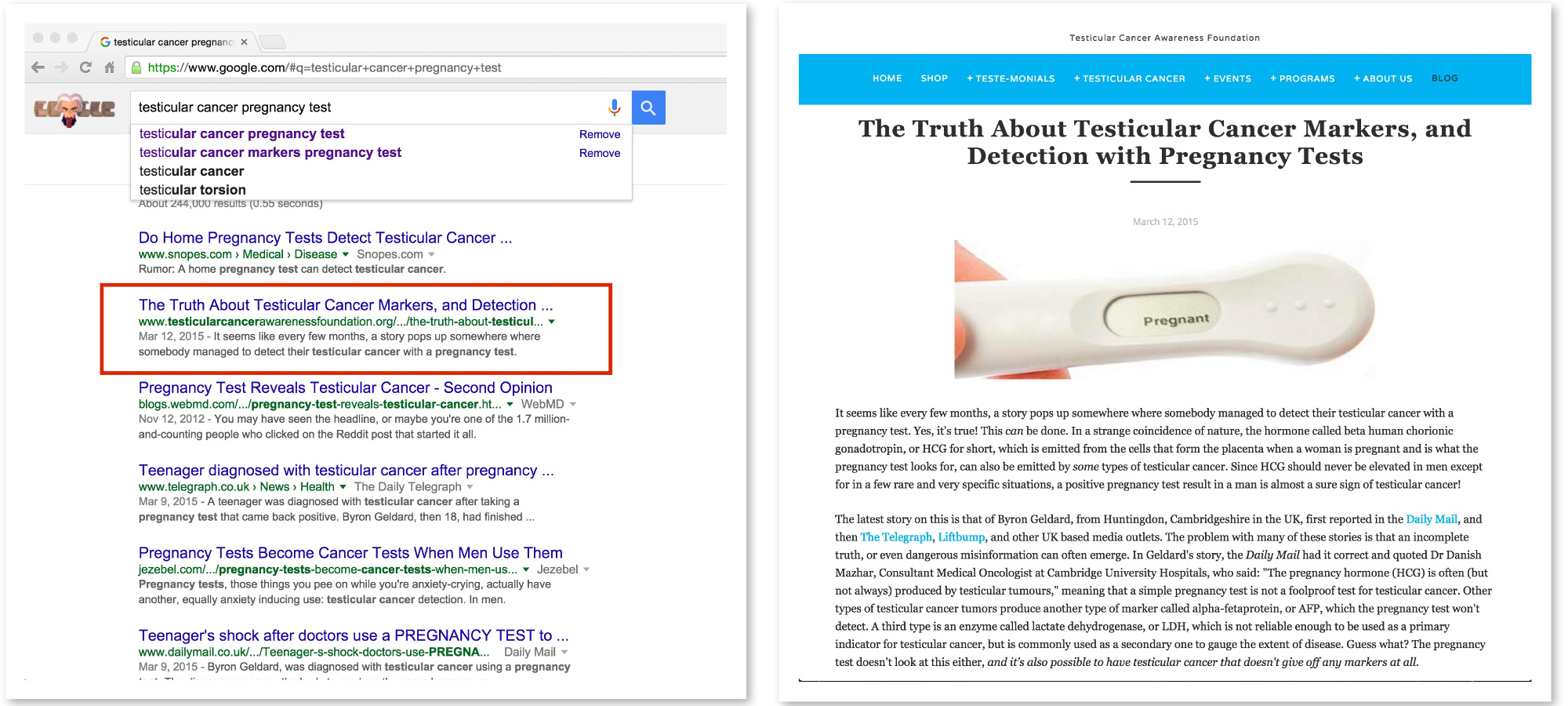Expand testicularcancerawarenessfoundation URL dropdown arrow
This screenshot has width=1568, height=706.
coord(552,322)
